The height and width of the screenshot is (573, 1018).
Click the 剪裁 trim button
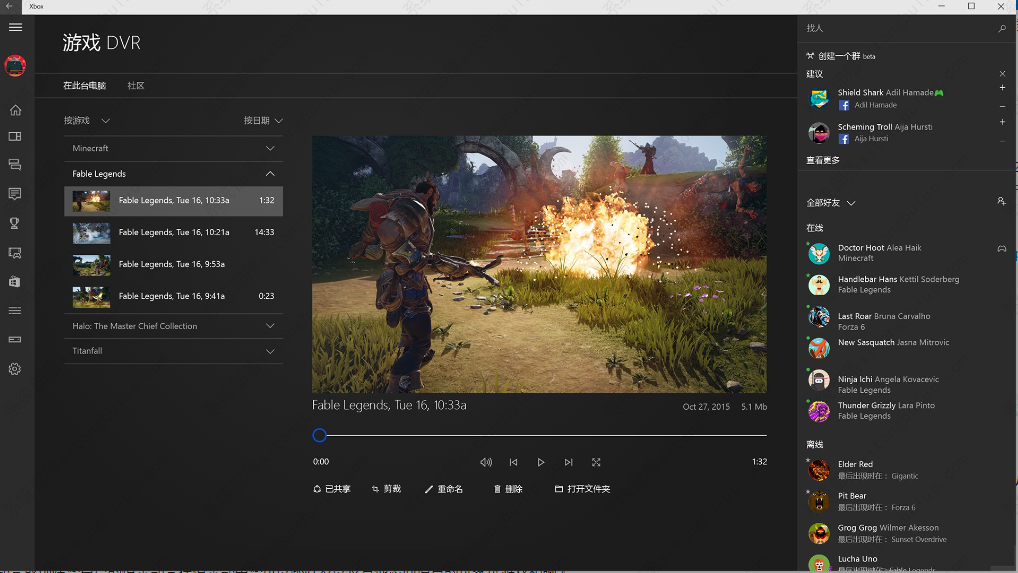pyautogui.click(x=386, y=489)
